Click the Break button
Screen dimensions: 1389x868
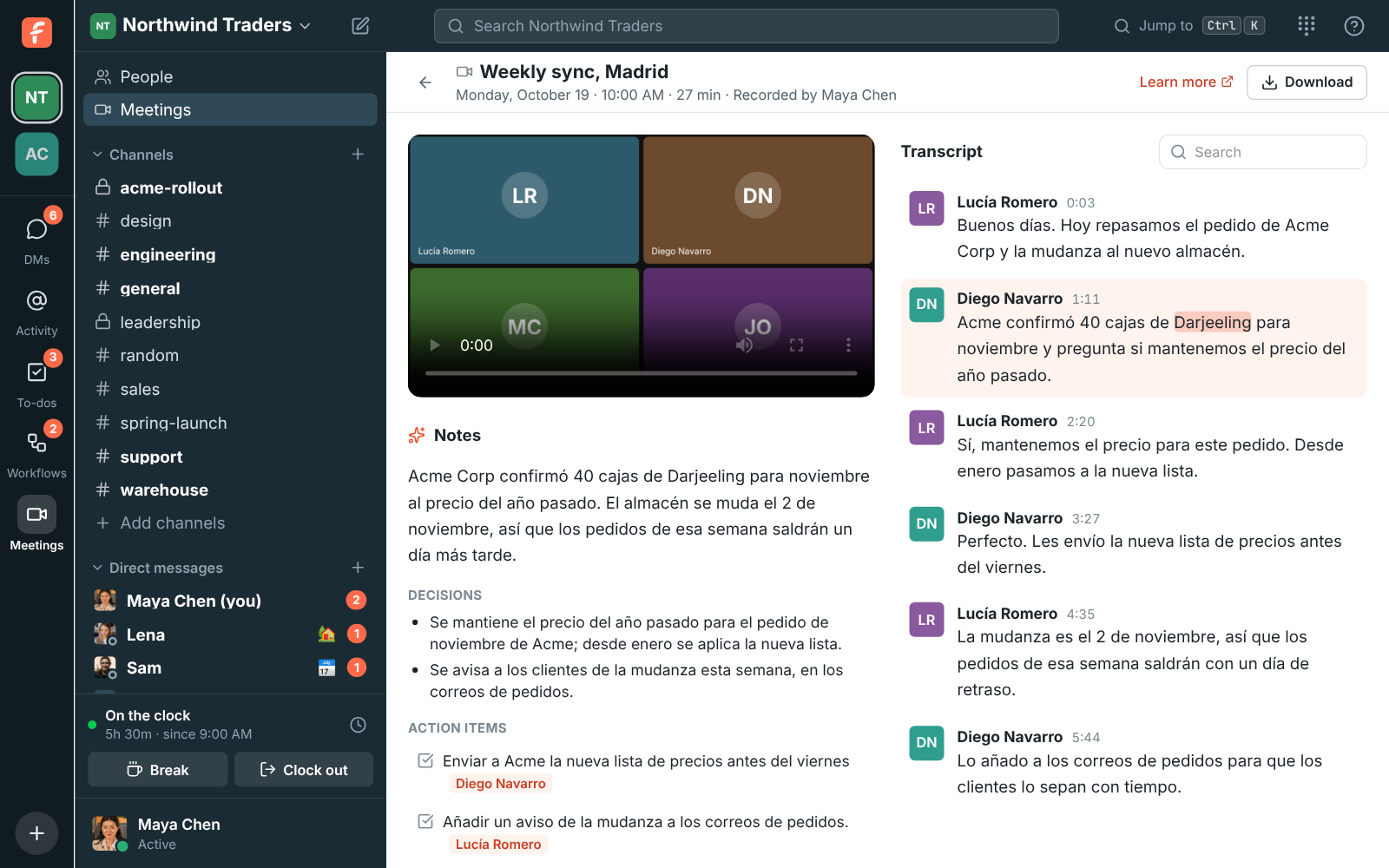coord(158,770)
